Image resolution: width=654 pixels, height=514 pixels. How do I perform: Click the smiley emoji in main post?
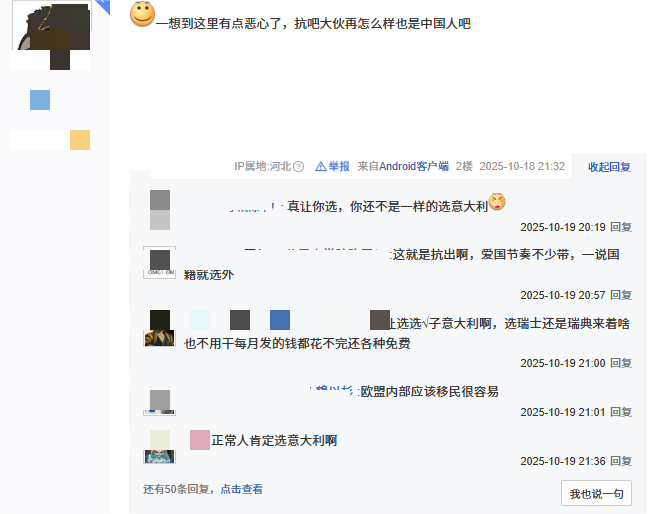point(143,14)
